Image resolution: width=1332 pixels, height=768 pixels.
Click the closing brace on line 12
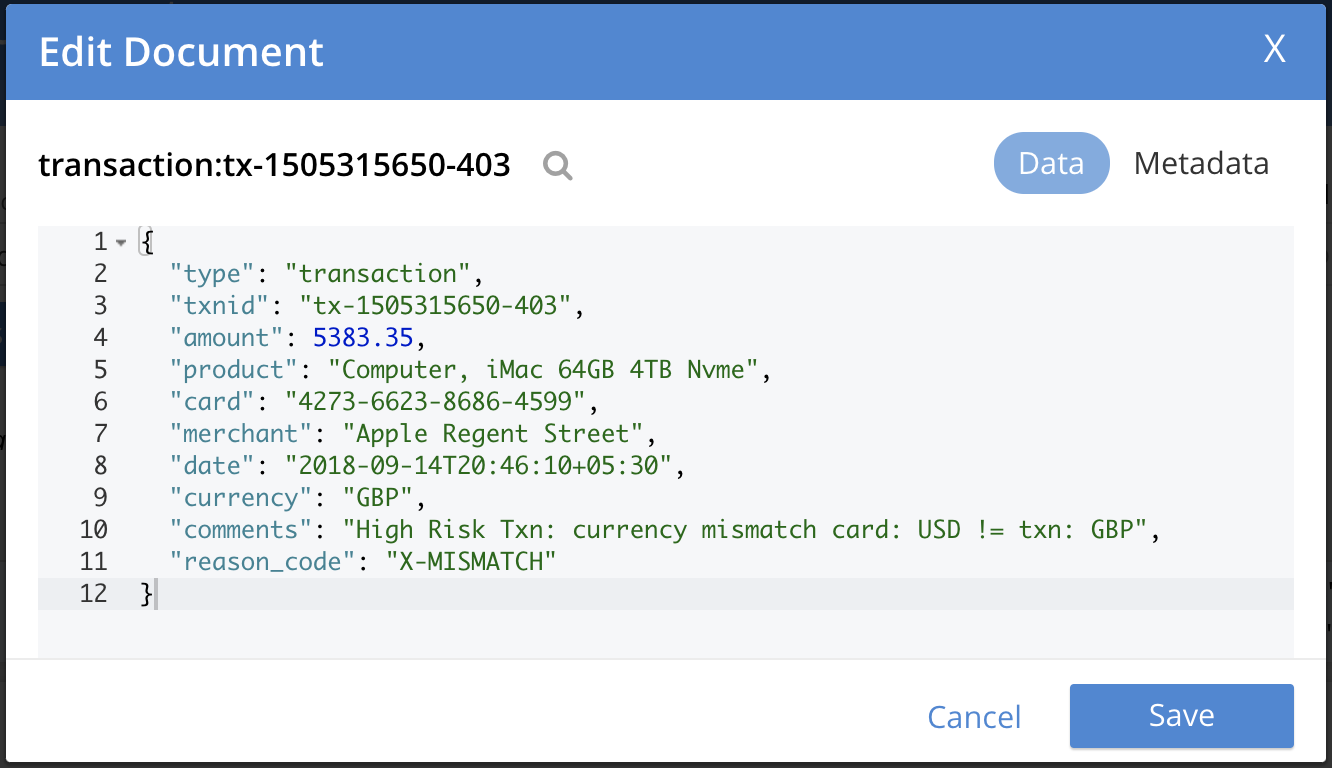tap(145, 593)
